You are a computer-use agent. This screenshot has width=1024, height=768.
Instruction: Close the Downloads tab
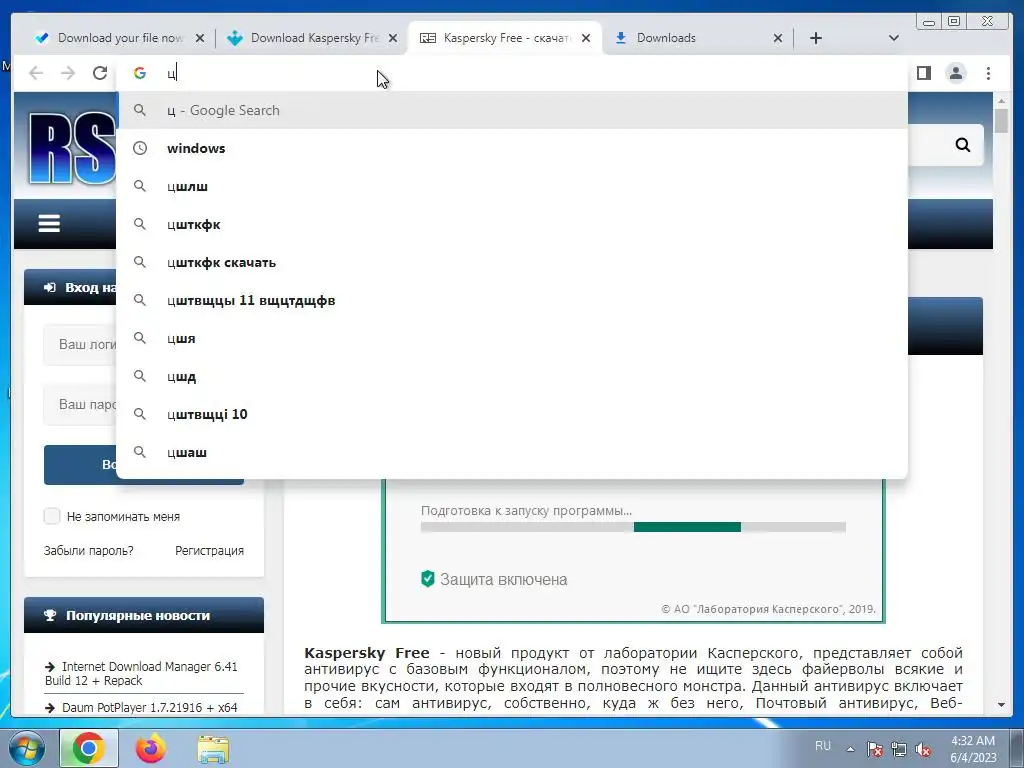(778, 39)
